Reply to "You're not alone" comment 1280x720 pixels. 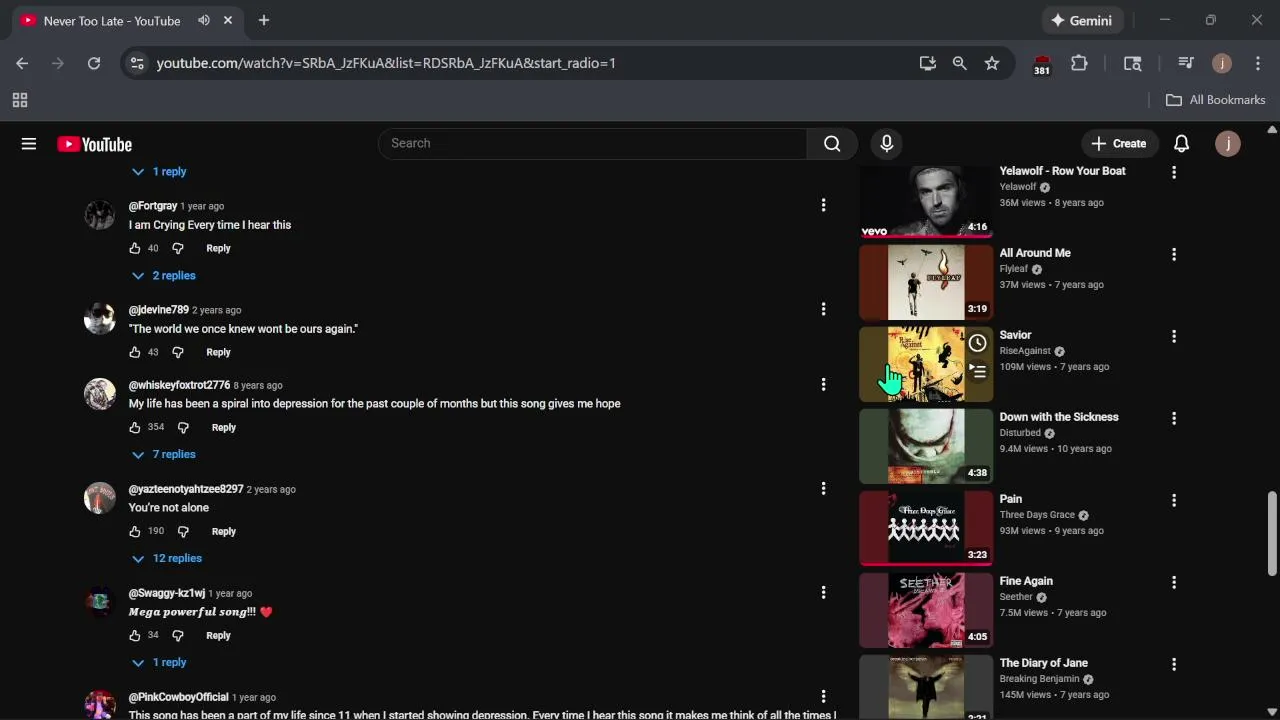click(x=223, y=531)
